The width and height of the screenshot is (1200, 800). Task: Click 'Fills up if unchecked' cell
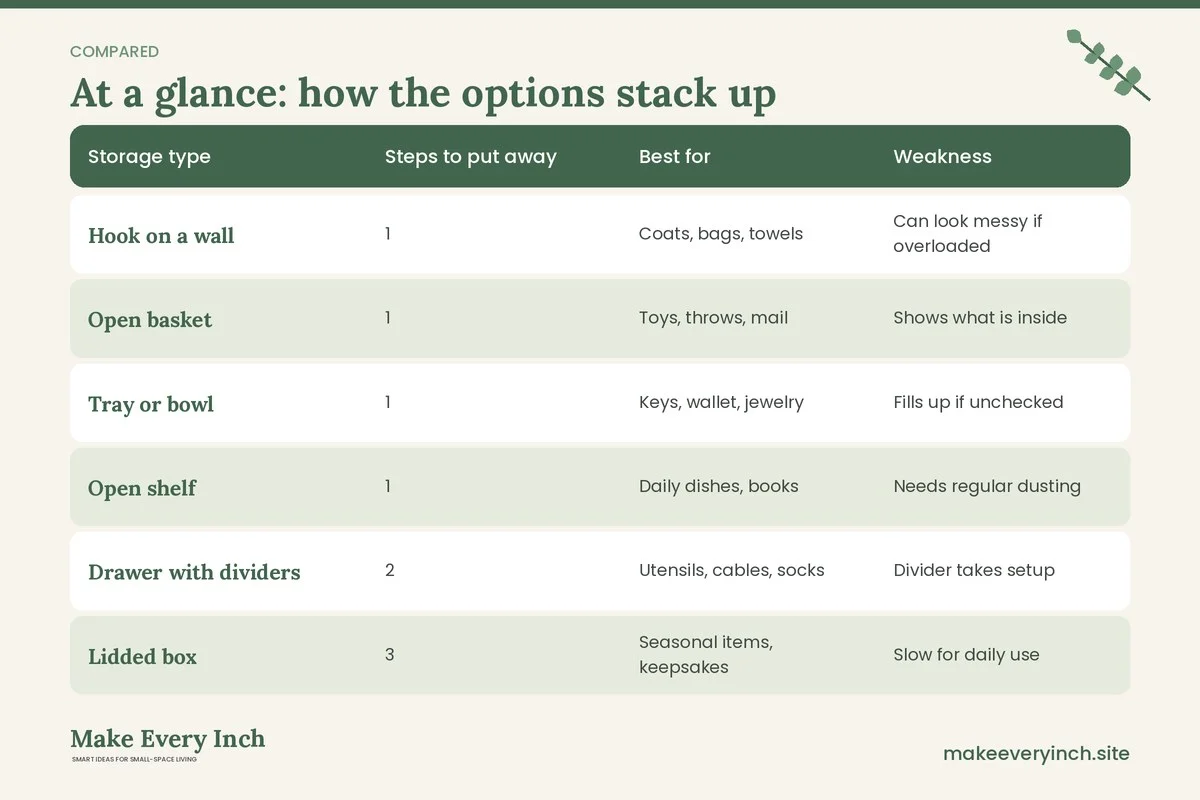coord(978,402)
